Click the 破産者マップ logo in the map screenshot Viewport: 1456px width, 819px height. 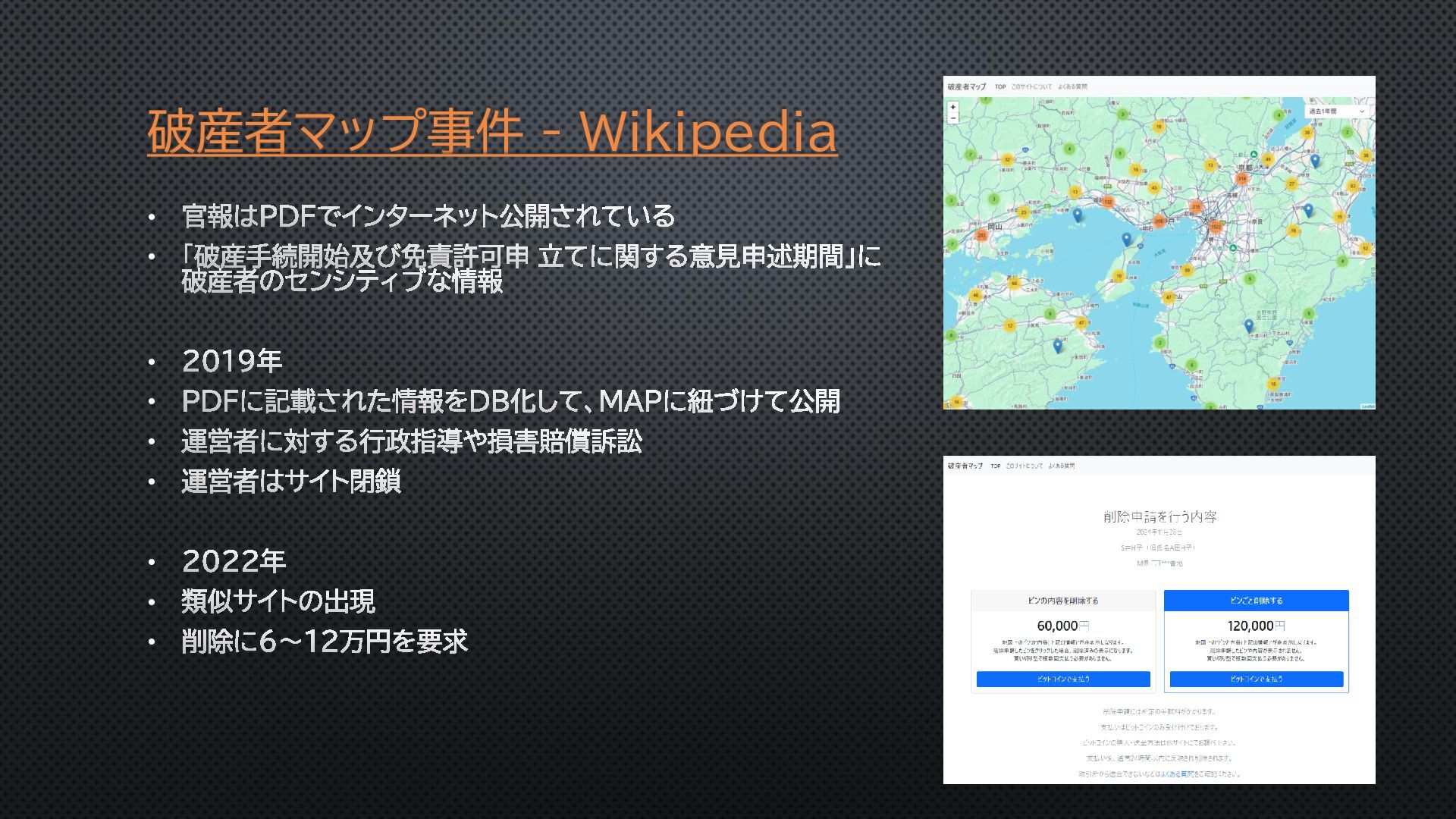pyautogui.click(x=967, y=86)
